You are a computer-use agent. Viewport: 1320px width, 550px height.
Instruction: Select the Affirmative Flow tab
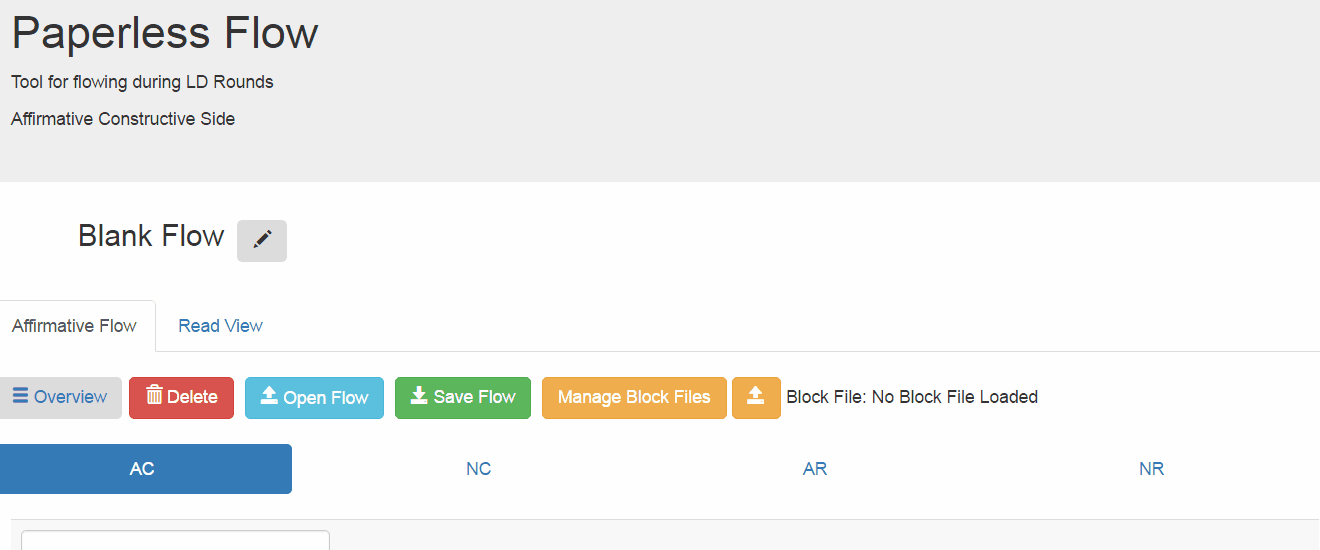(75, 326)
